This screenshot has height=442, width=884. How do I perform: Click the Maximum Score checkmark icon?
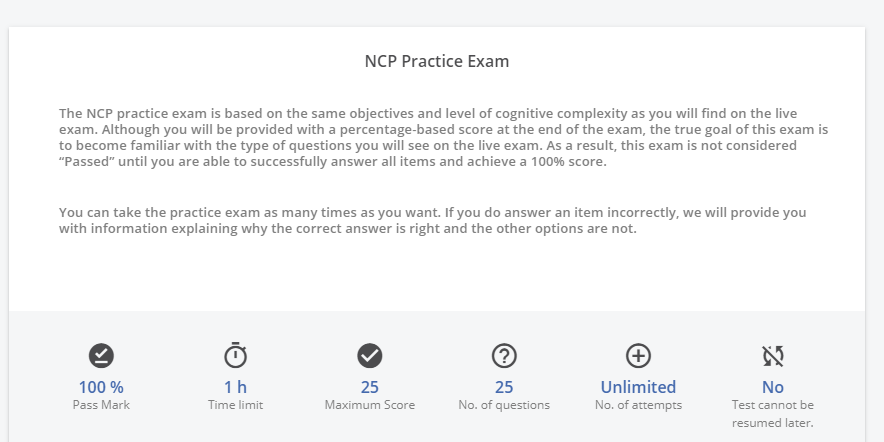pos(369,356)
